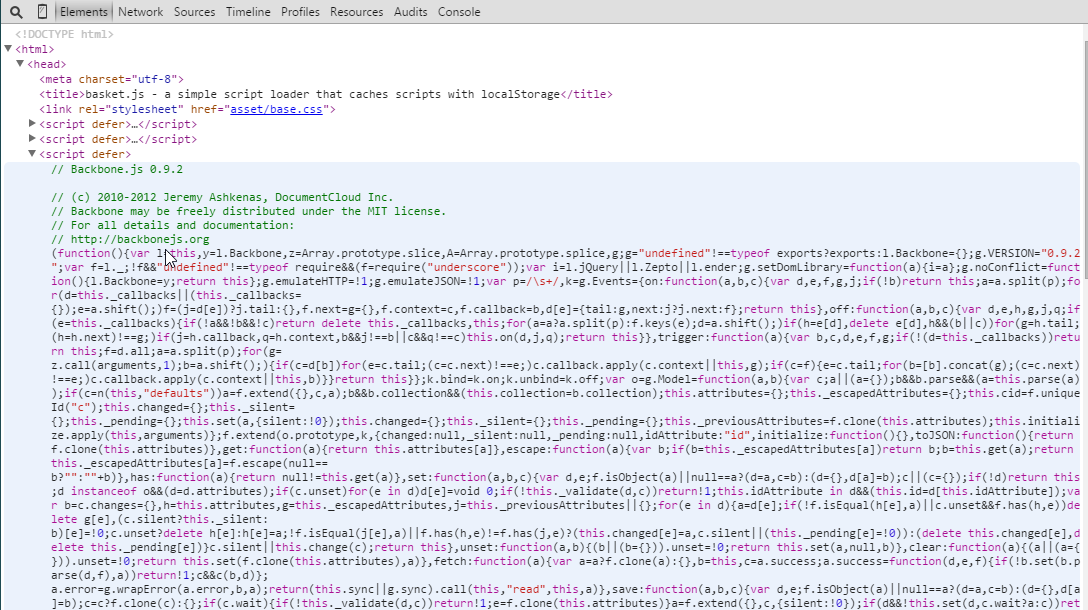Click the MIT license comment line
This screenshot has width=1088, height=610.
(x=248, y=211)
